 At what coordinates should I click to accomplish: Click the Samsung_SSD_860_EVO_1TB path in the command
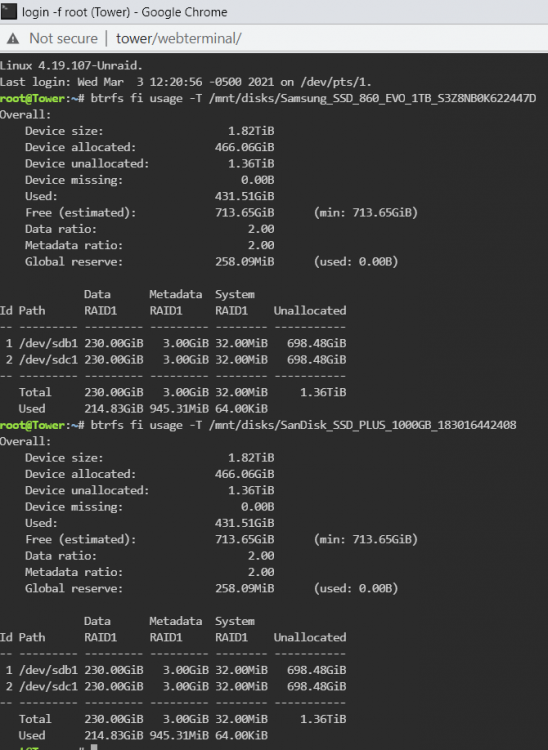click(373, 98)
